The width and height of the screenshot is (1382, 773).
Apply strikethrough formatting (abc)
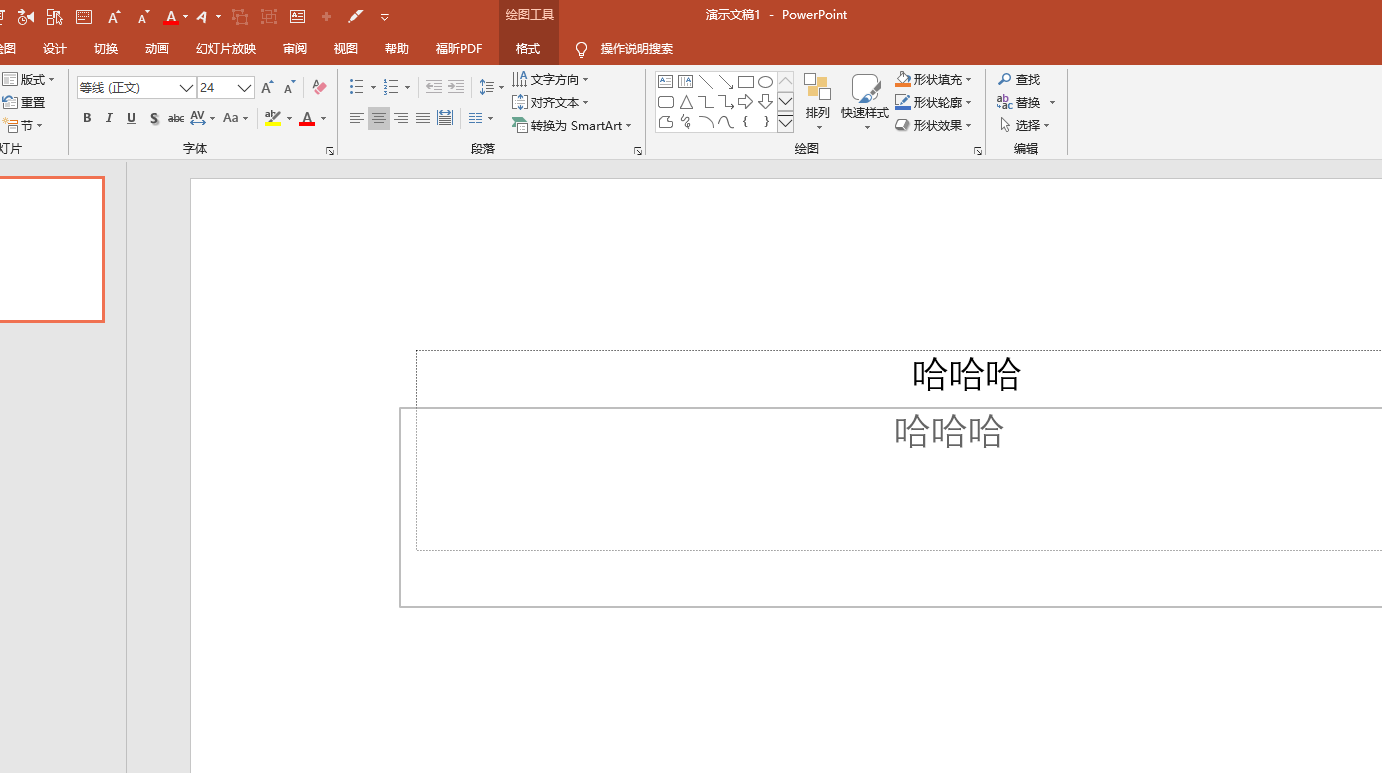pyautogui.click(x=176, y=118)
